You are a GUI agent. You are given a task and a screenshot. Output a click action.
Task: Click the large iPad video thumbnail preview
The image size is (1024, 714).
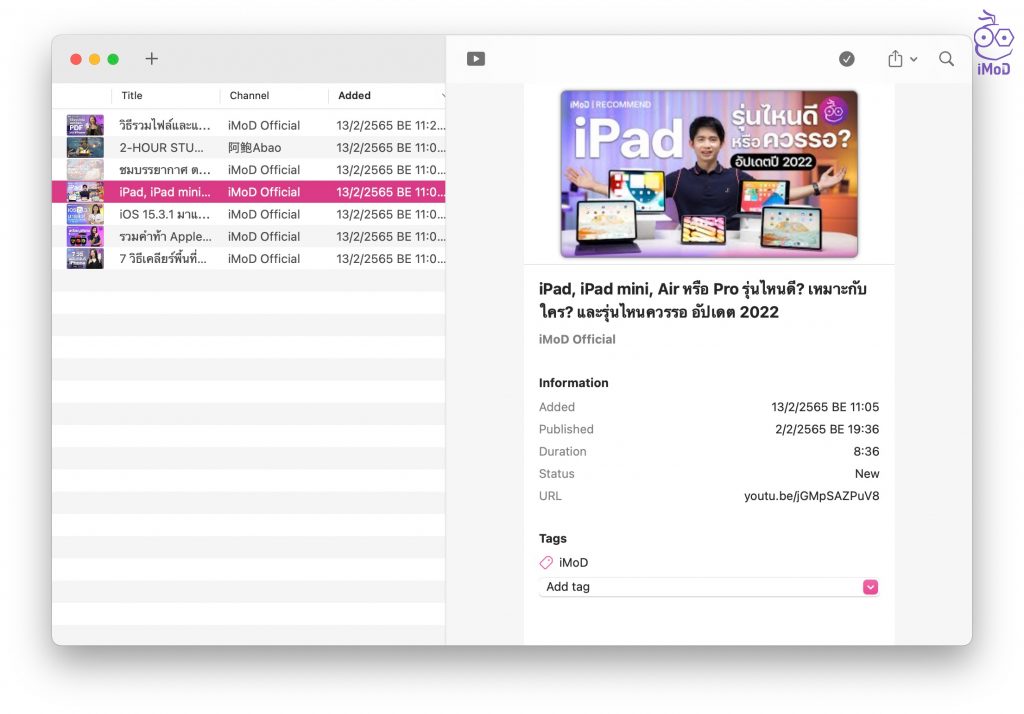tap(709, 174)
